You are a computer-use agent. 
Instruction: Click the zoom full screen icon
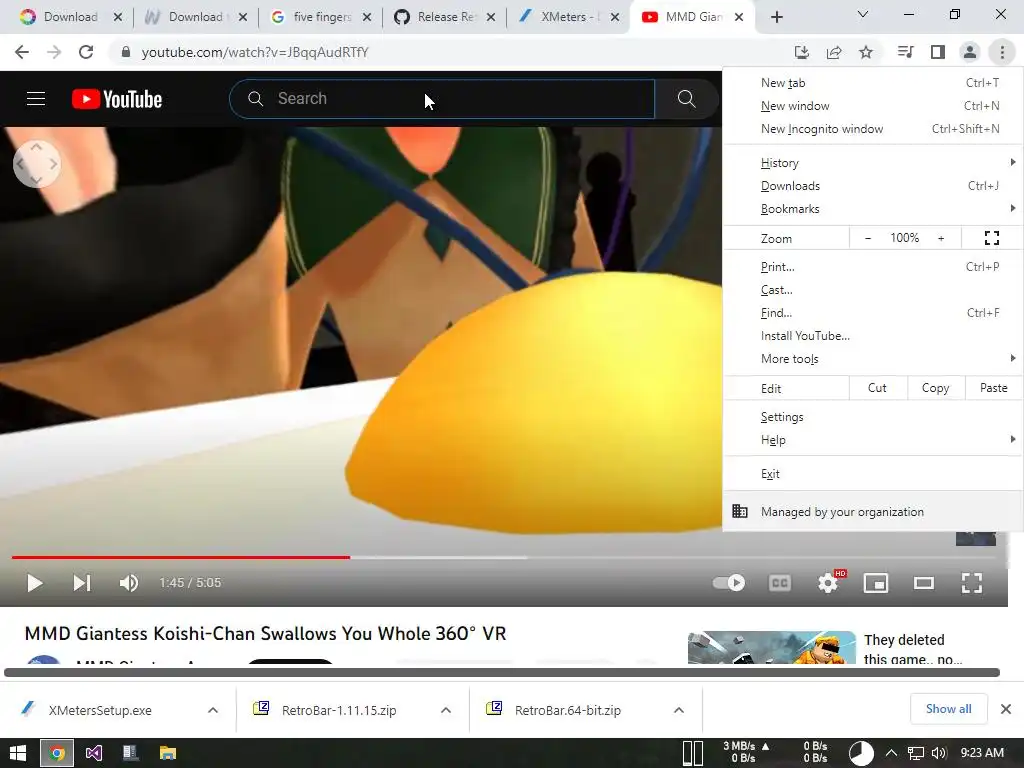tap(992, 238)
